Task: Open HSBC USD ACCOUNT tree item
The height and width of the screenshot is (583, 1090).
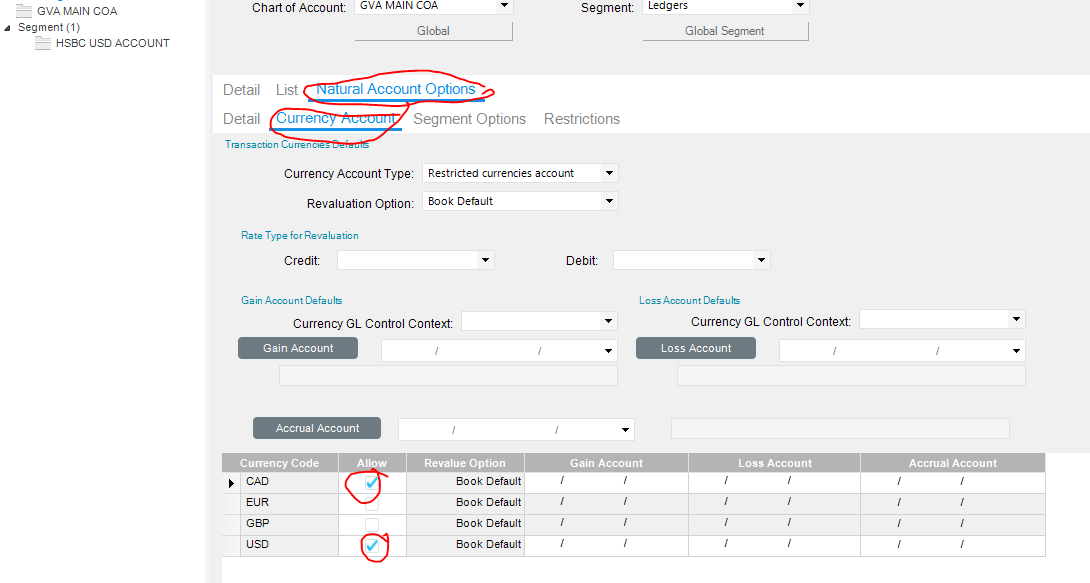Action: (x=113, y=43)
